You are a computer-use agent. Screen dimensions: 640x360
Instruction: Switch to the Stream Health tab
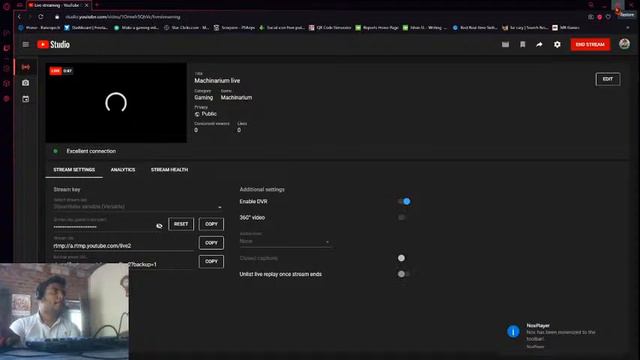coord(169,170)
